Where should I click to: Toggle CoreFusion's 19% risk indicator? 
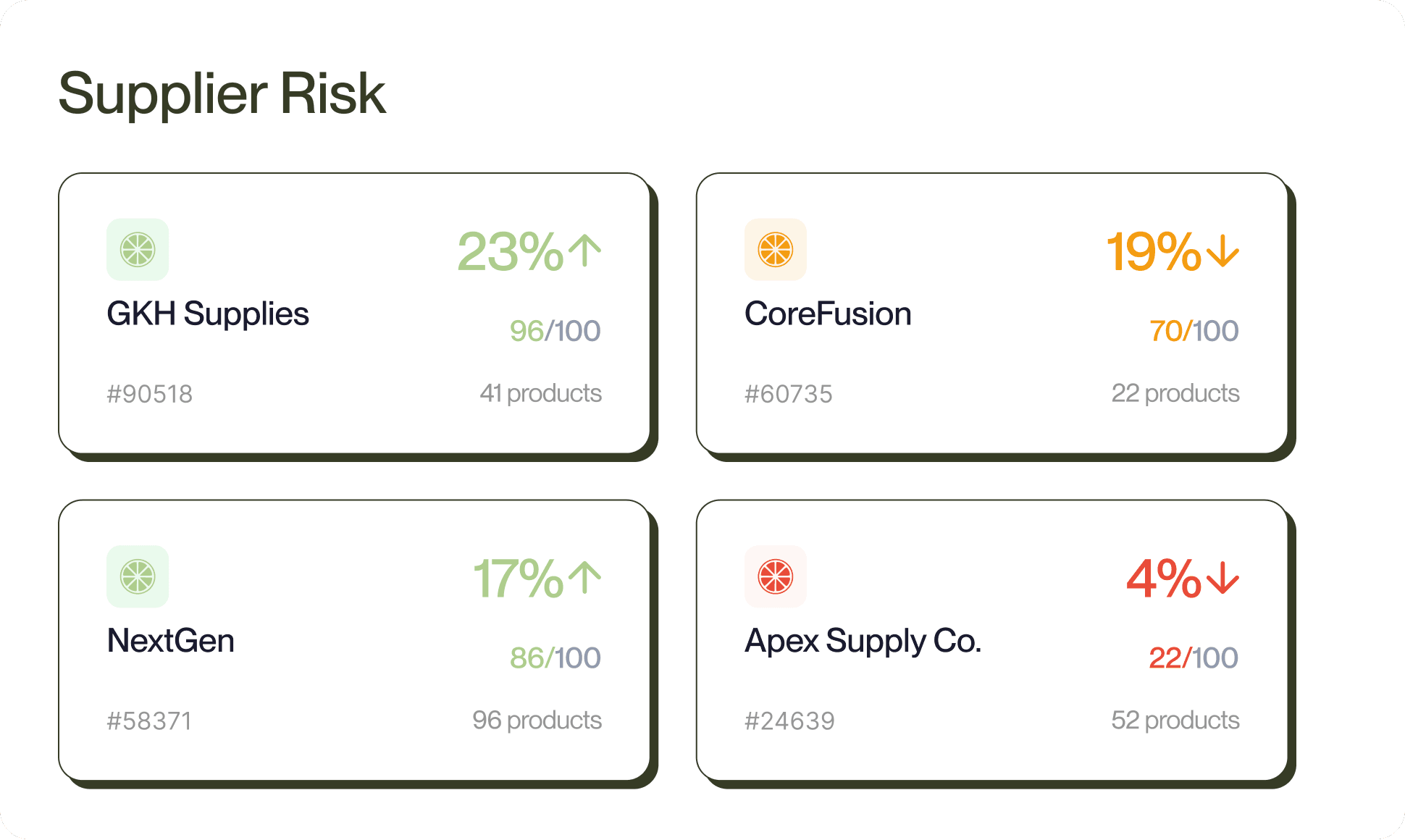pos(1173,252)
